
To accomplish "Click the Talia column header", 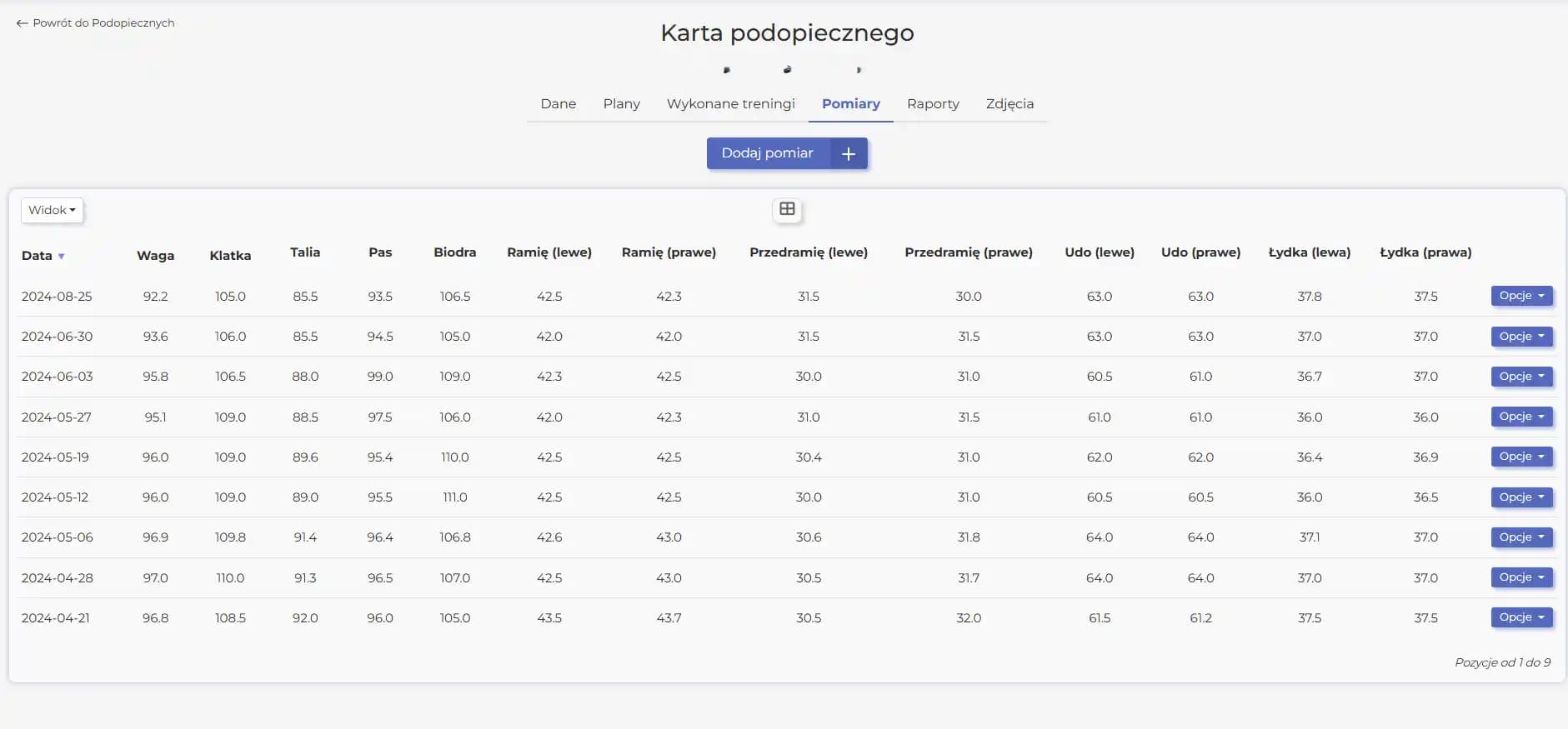I will tap(305, 252).
